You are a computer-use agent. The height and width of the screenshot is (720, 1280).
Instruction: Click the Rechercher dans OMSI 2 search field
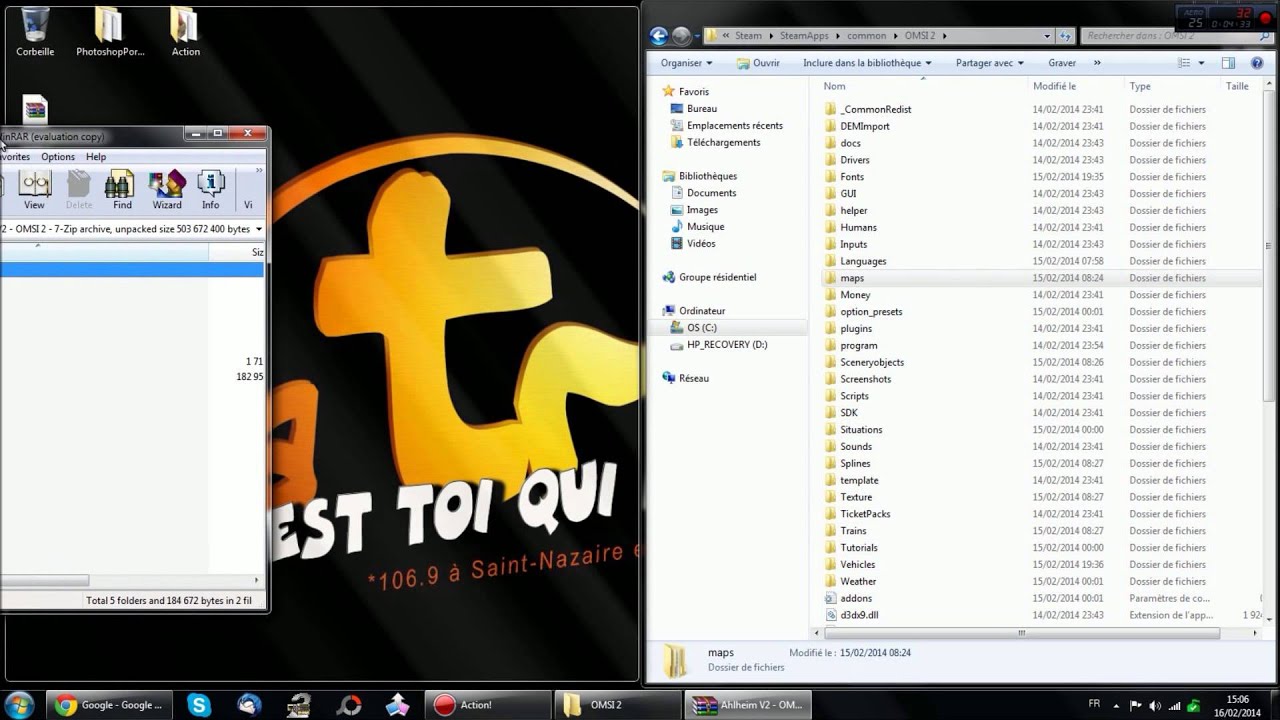tap(1168, 36)
